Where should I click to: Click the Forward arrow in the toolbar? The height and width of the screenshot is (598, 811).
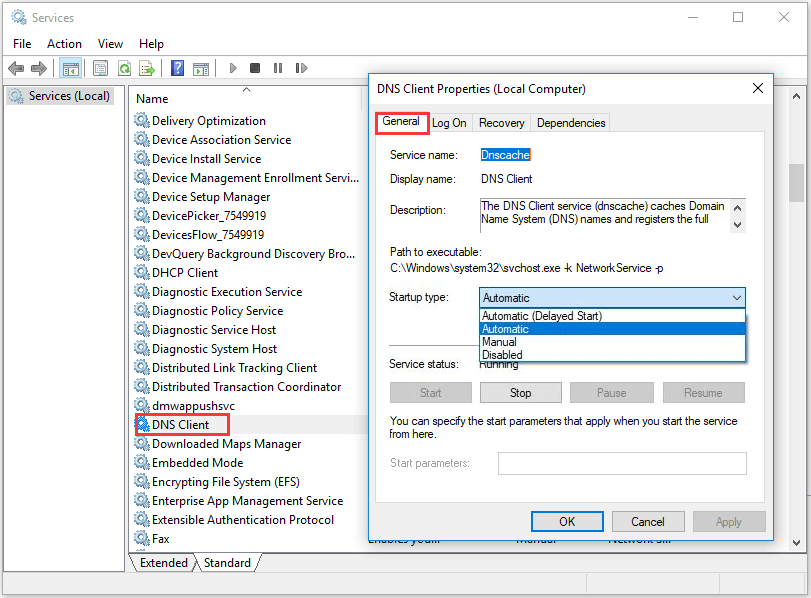click(39, 68)
